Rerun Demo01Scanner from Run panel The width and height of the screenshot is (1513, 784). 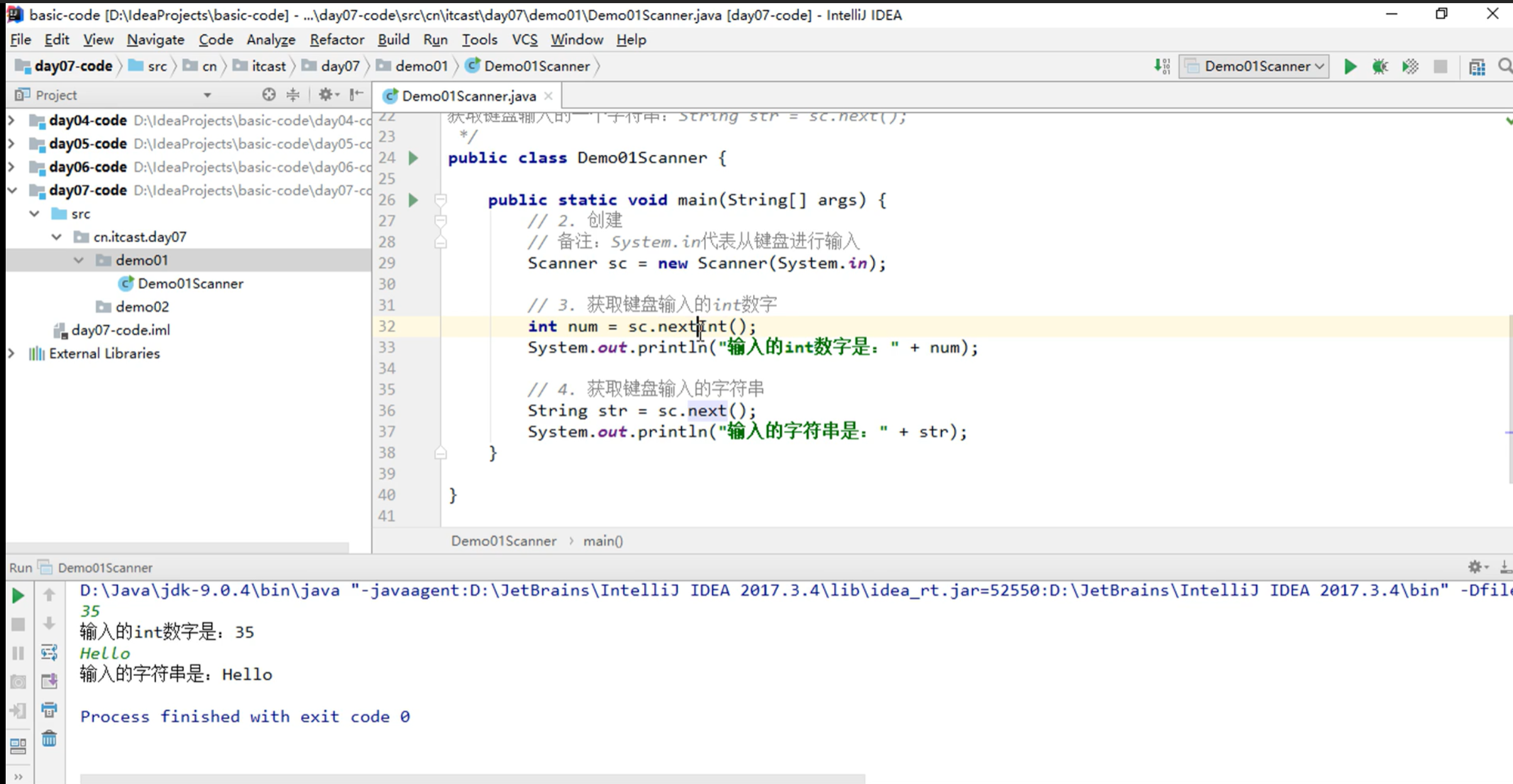point(18,596)
